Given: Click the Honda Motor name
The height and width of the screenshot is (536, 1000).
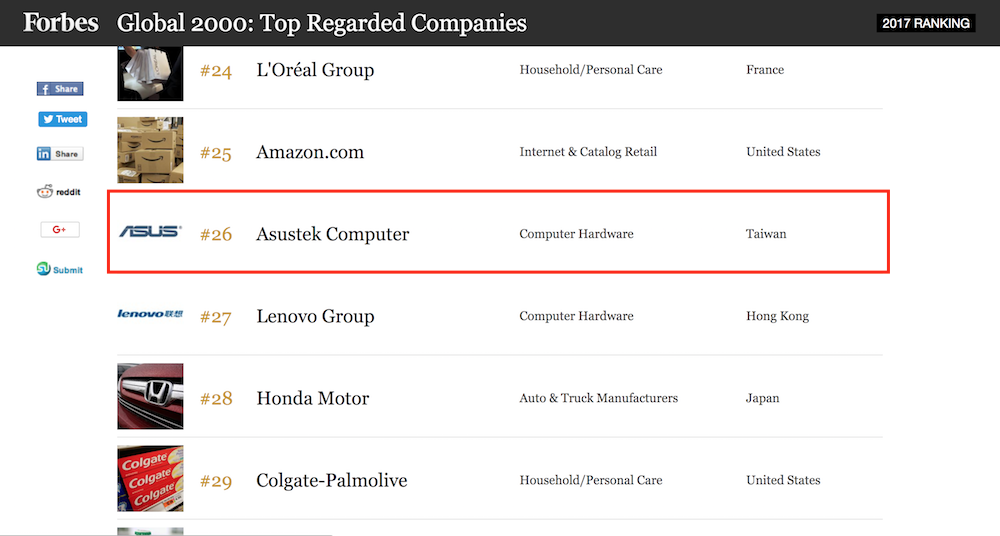Looking at the screenshot, I should (313, 398).
